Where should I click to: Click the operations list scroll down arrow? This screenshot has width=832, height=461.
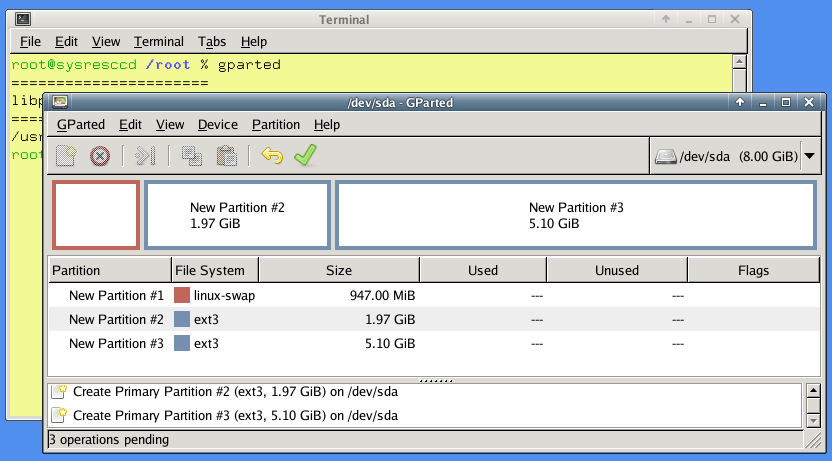point(813,421)
